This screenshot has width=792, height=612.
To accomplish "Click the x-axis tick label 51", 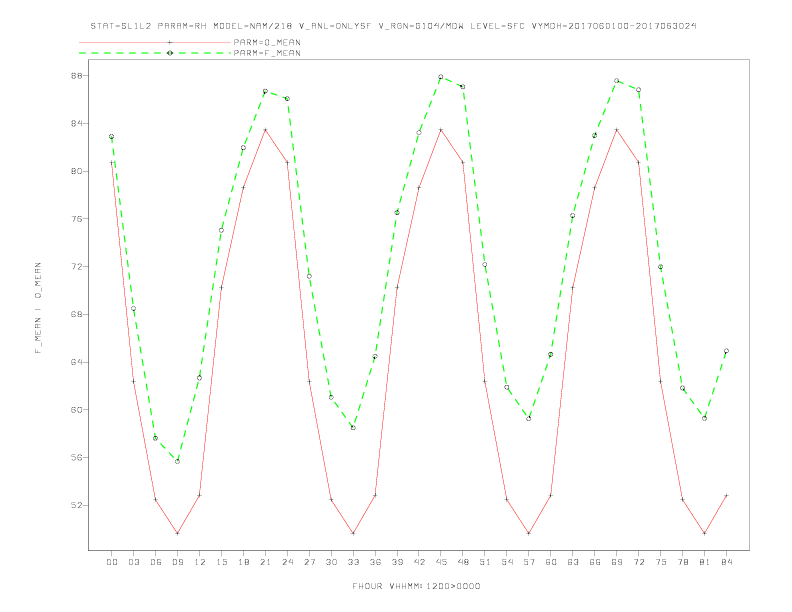I will (485, 562).
